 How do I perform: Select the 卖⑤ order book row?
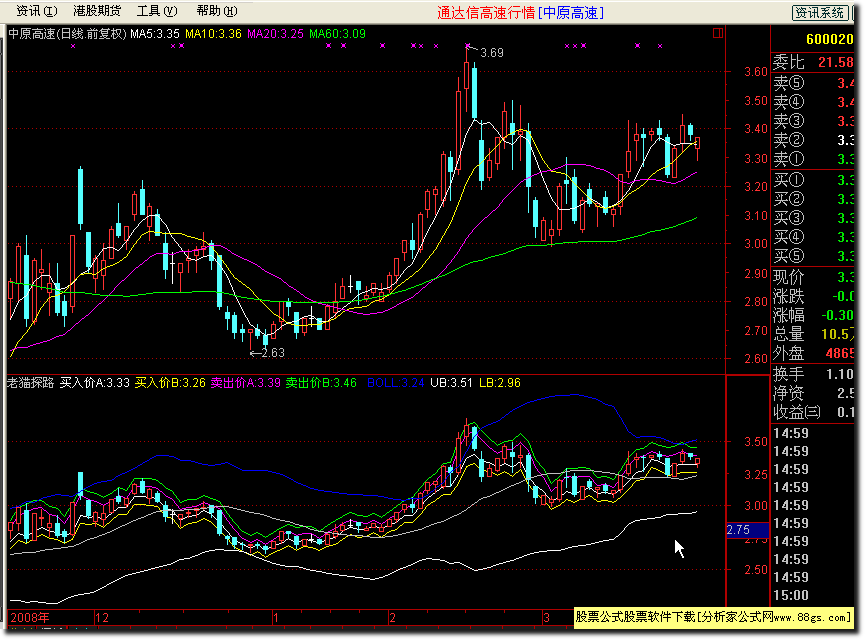click(813, 83)
